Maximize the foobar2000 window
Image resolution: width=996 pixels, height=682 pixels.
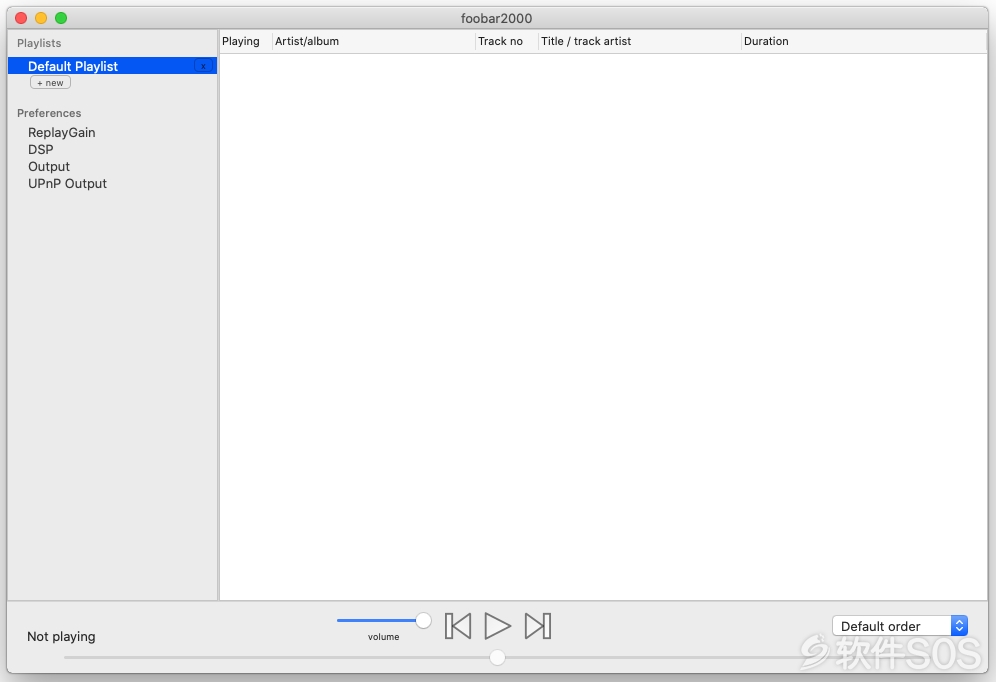[61, 18]
